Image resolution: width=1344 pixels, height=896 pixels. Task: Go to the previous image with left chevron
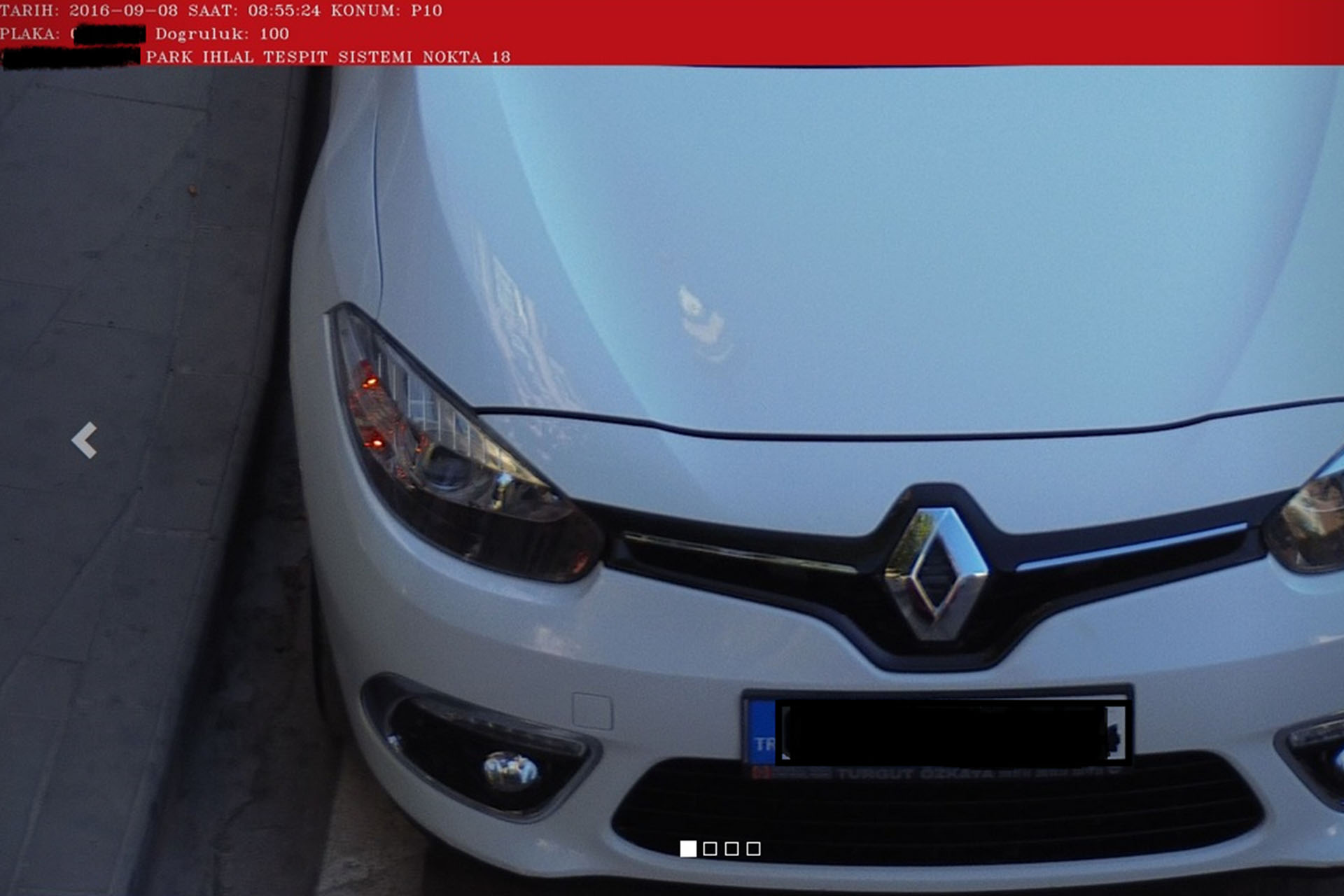point(84,440)
